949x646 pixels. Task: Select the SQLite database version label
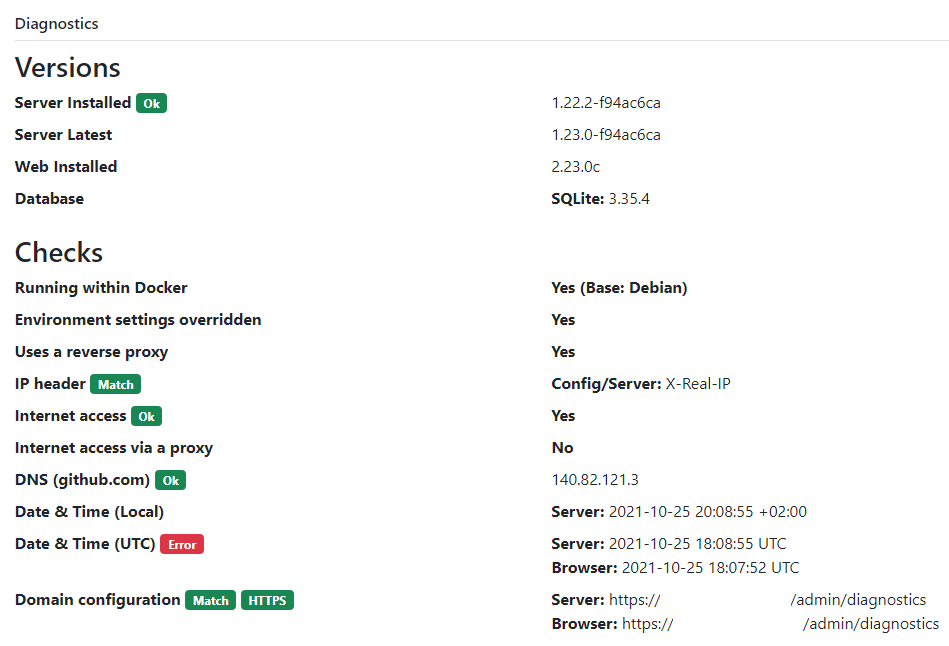pos(599,198)
